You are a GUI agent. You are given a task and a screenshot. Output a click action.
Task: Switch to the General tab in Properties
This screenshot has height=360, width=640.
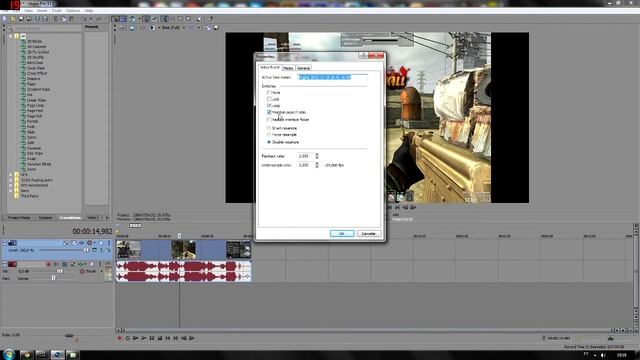303,68
